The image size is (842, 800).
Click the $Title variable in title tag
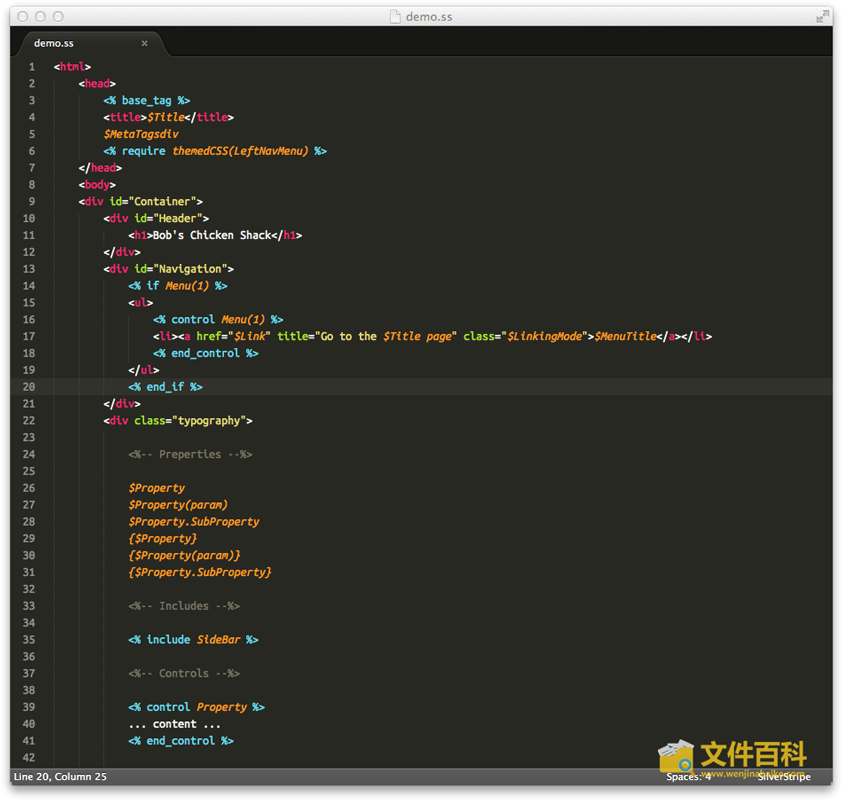166,117
